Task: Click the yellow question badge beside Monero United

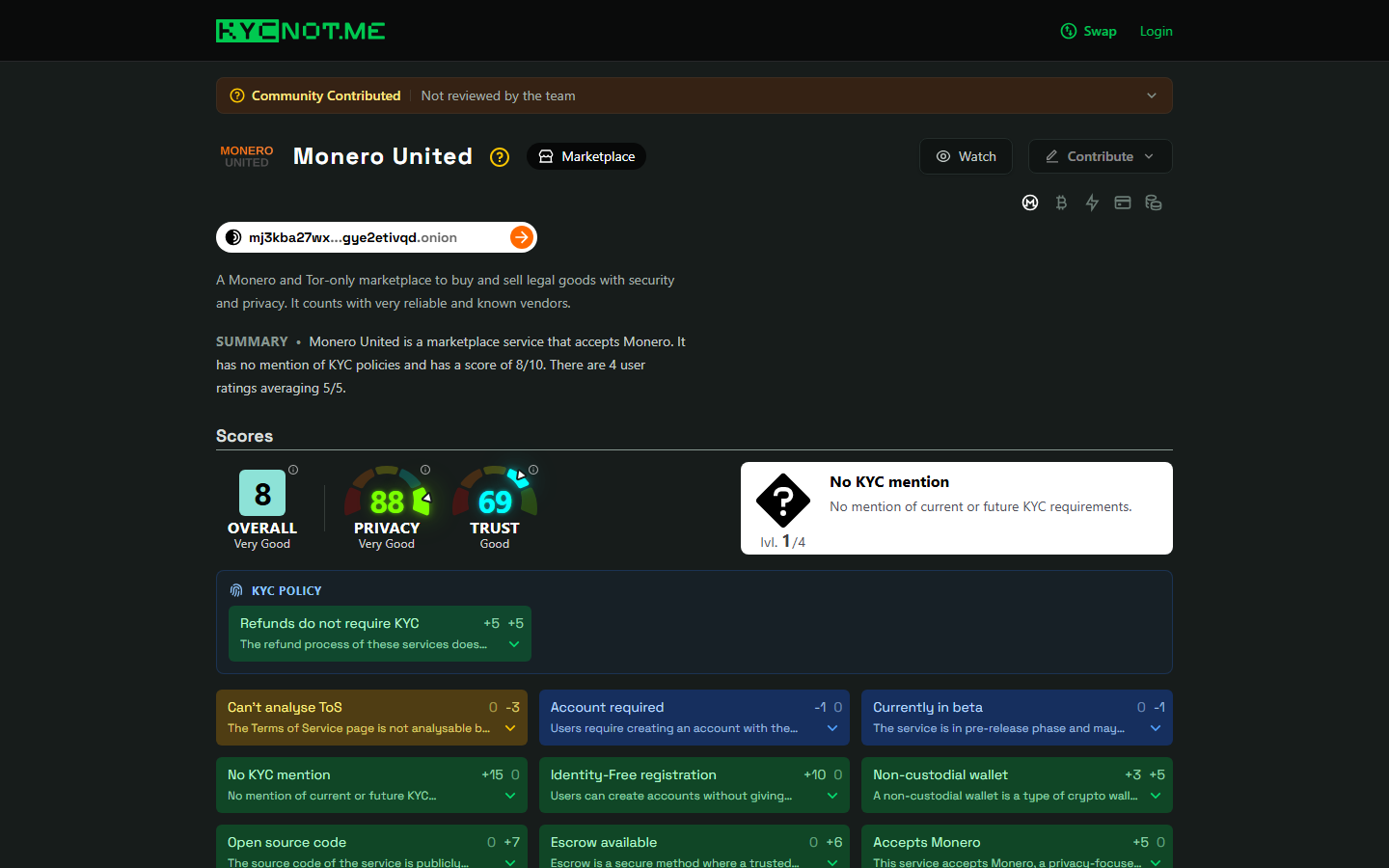Action: tap(500, 157)
